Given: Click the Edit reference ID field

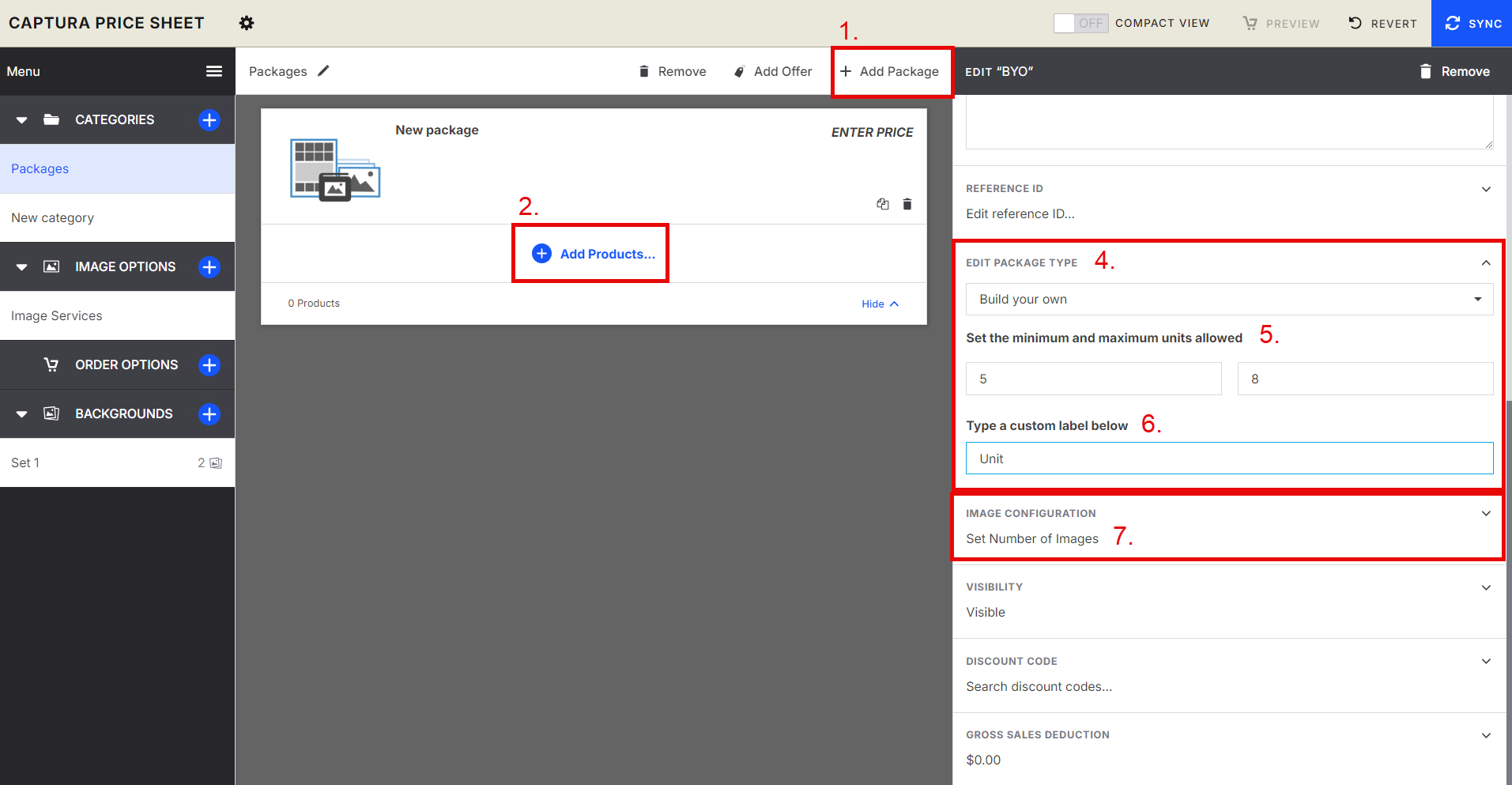Looking at the screenshot, I should pyautogui.click(x=1020, y=213).
